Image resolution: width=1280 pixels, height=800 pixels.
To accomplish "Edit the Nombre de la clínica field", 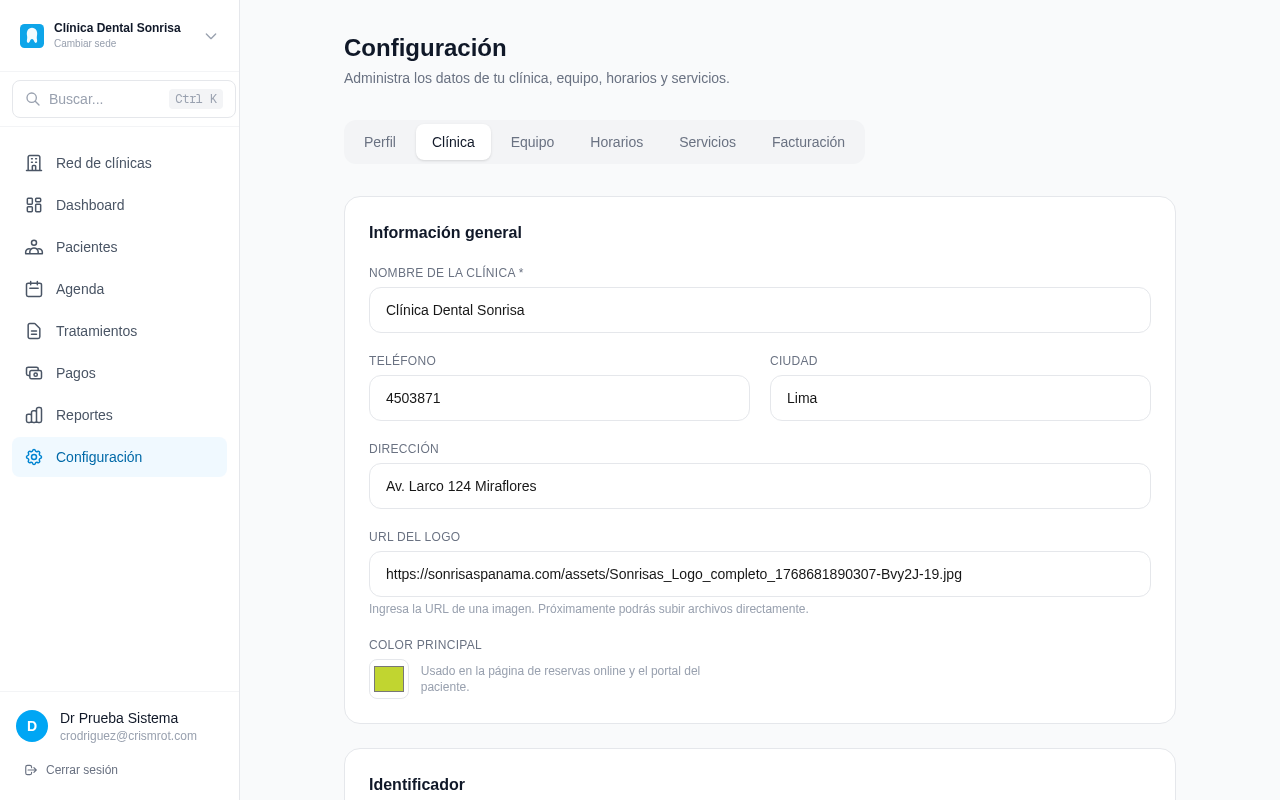I will 760,310.
